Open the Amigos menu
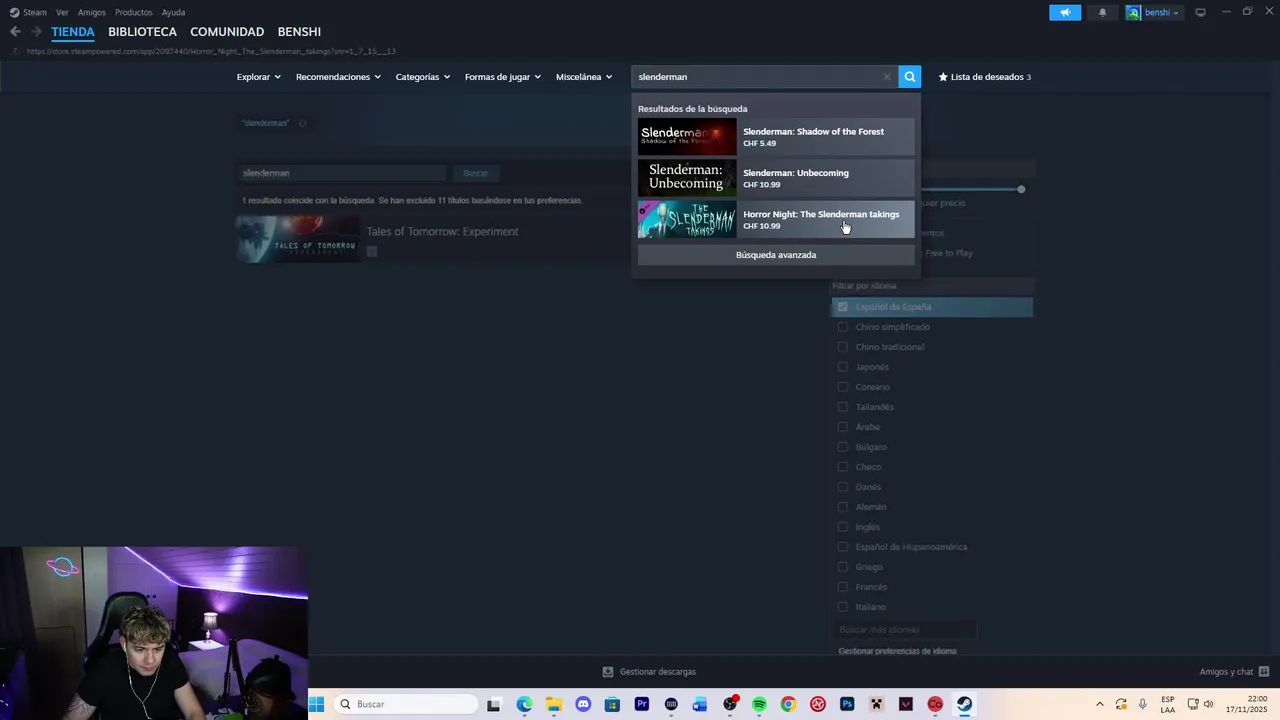Viewport: 1280px width, 720px height. (x=92, y=12)
